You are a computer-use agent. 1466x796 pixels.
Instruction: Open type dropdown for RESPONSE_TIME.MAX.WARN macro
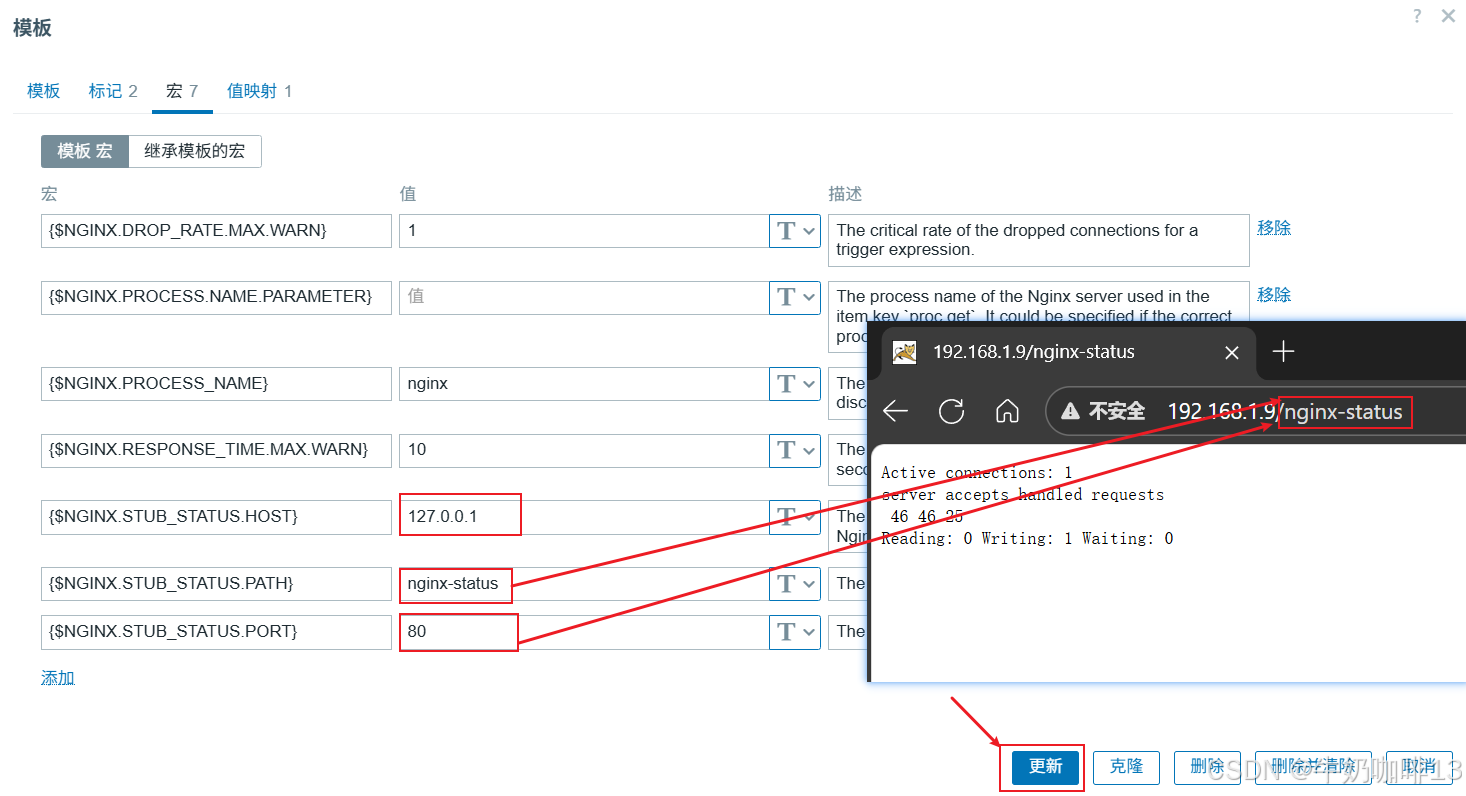pyautogui.click(x=795, y=450)
